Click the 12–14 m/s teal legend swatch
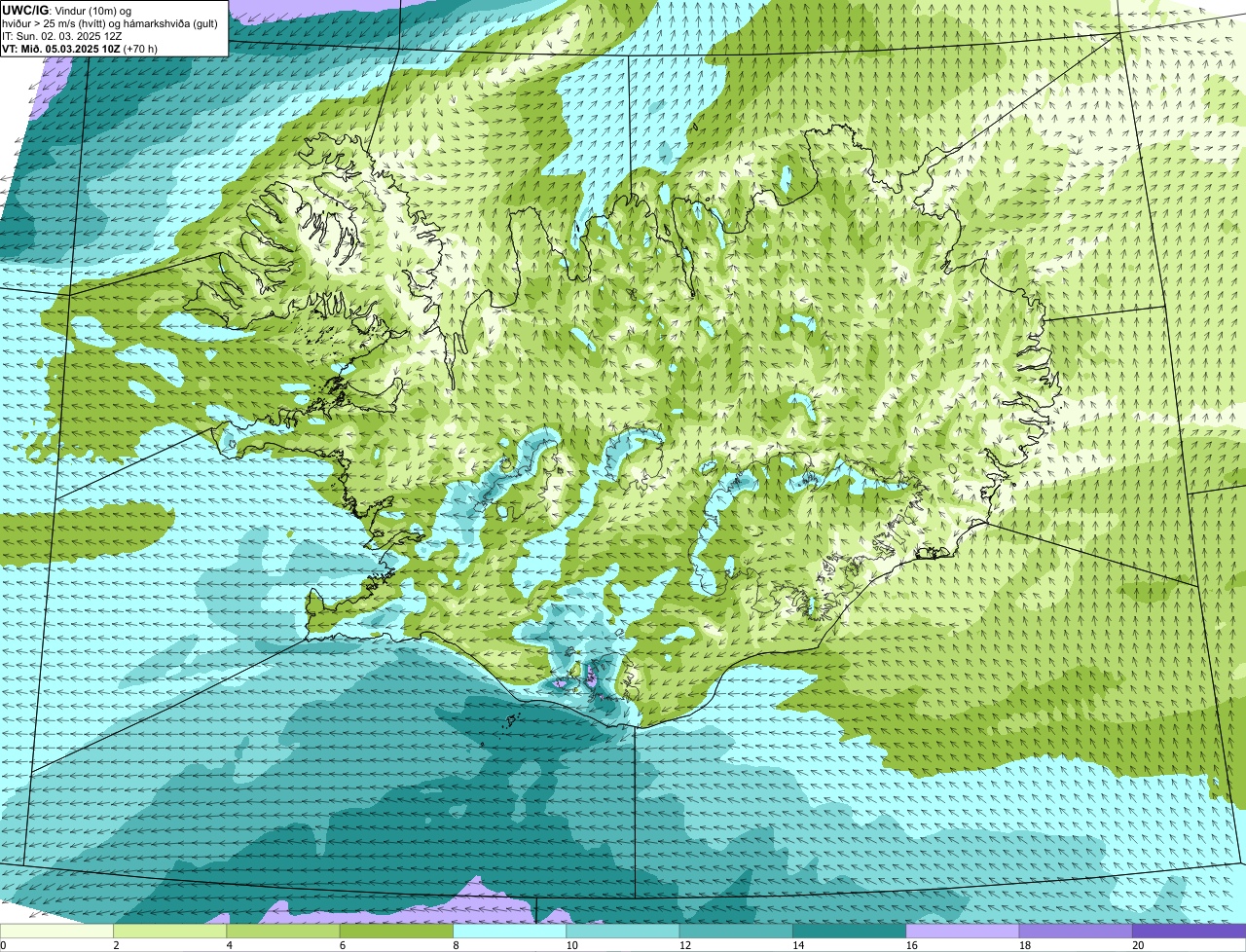 [x=736, y=931]
